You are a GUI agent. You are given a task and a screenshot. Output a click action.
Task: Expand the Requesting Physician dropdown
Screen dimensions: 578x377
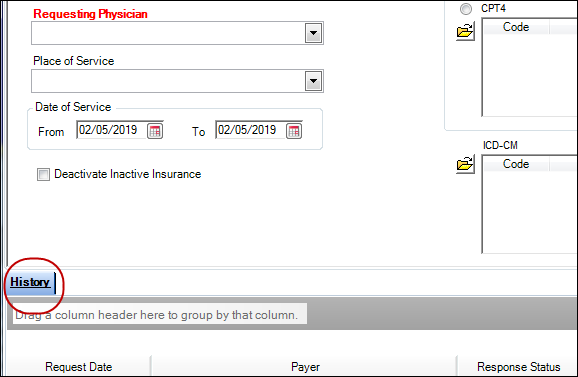(313, 33)
